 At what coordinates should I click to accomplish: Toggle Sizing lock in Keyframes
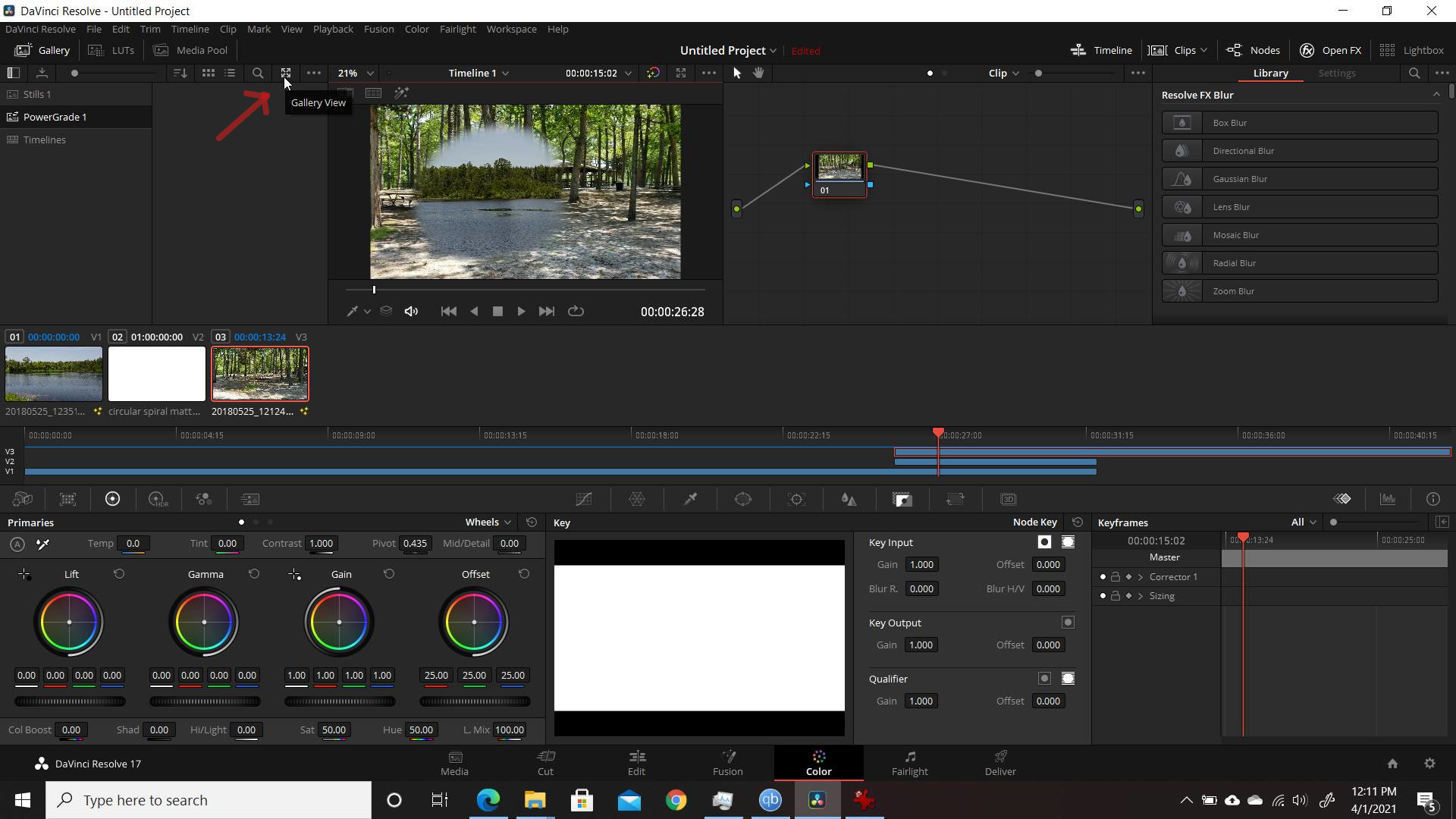coord(1116,596)
